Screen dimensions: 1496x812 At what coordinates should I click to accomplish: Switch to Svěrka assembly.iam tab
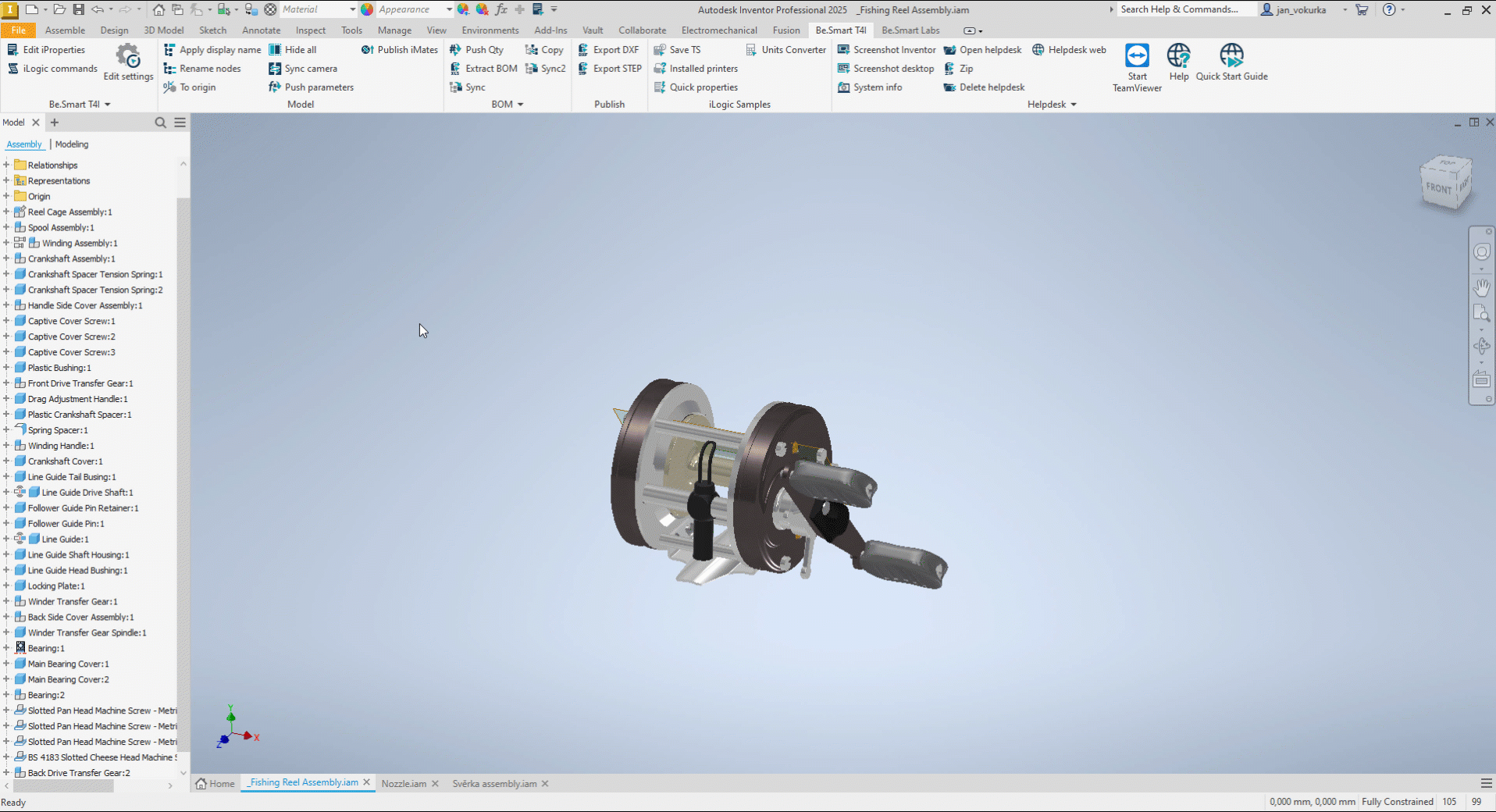493,784
